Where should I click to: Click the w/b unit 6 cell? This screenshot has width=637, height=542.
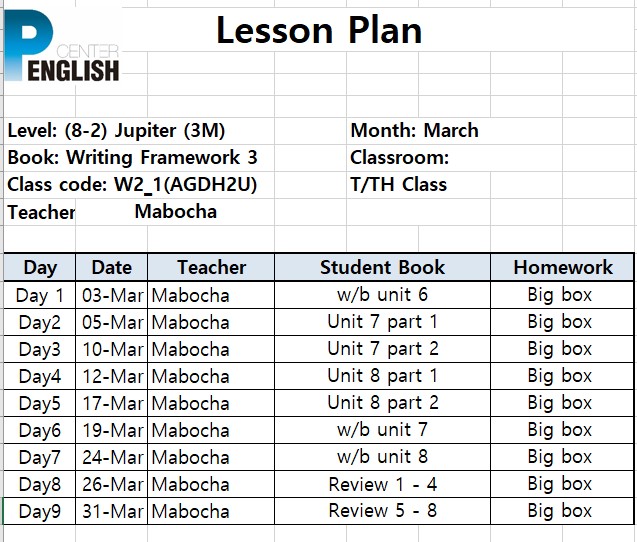click(x=382, y=295)
